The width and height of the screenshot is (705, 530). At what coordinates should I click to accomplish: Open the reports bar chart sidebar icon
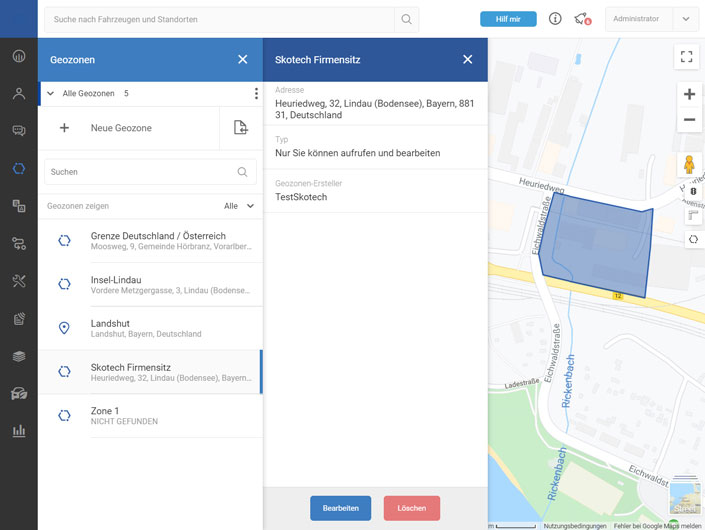click(18, 431)
